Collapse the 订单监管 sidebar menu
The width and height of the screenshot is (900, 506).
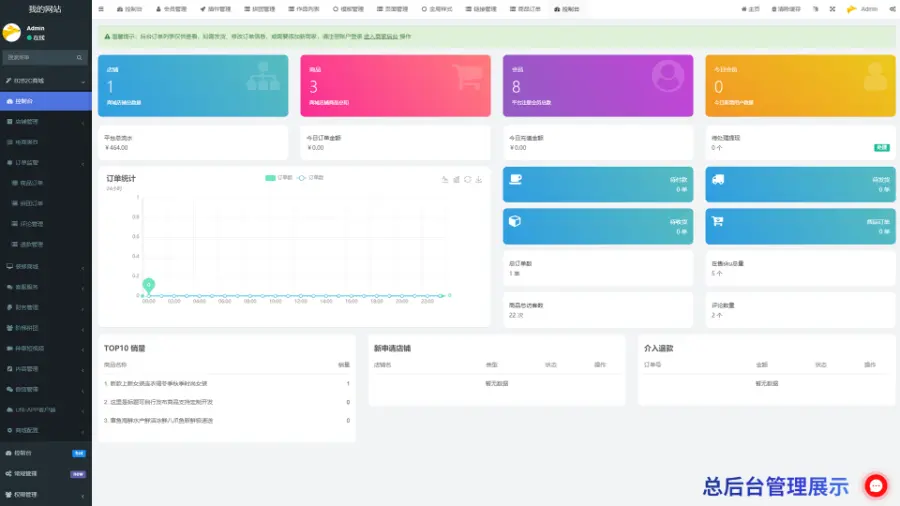coord(45,162)
